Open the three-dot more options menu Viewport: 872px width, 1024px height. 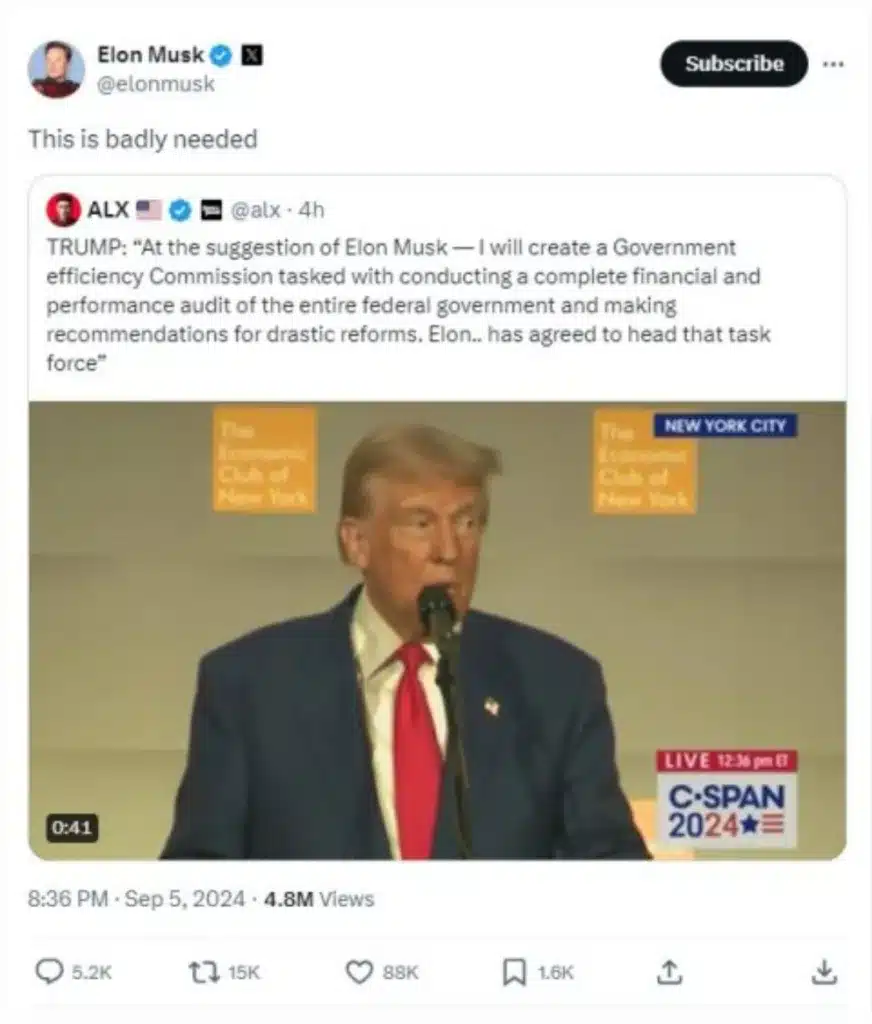[x=833, y=64]
